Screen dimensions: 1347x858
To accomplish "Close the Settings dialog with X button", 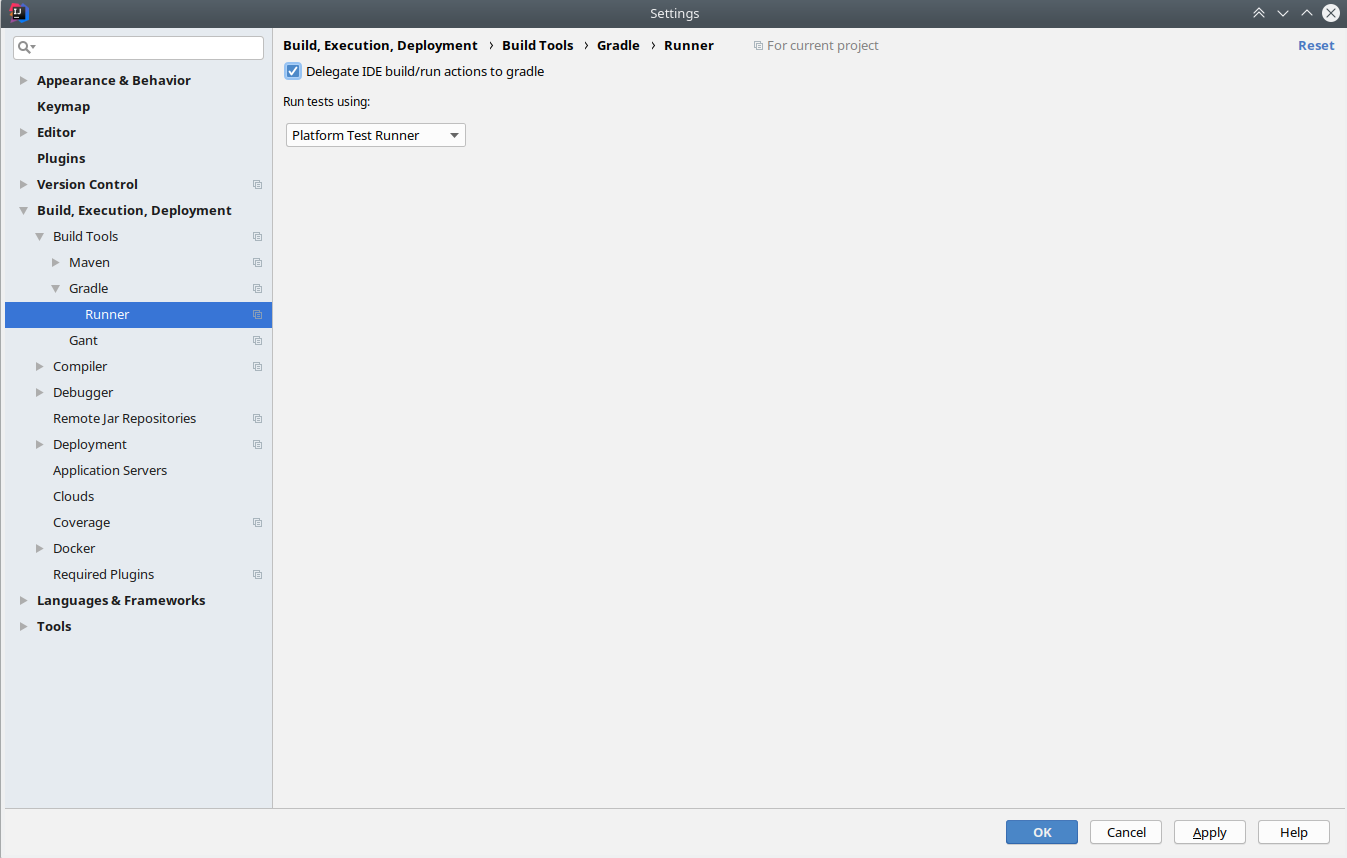I will pos(1331,13).
